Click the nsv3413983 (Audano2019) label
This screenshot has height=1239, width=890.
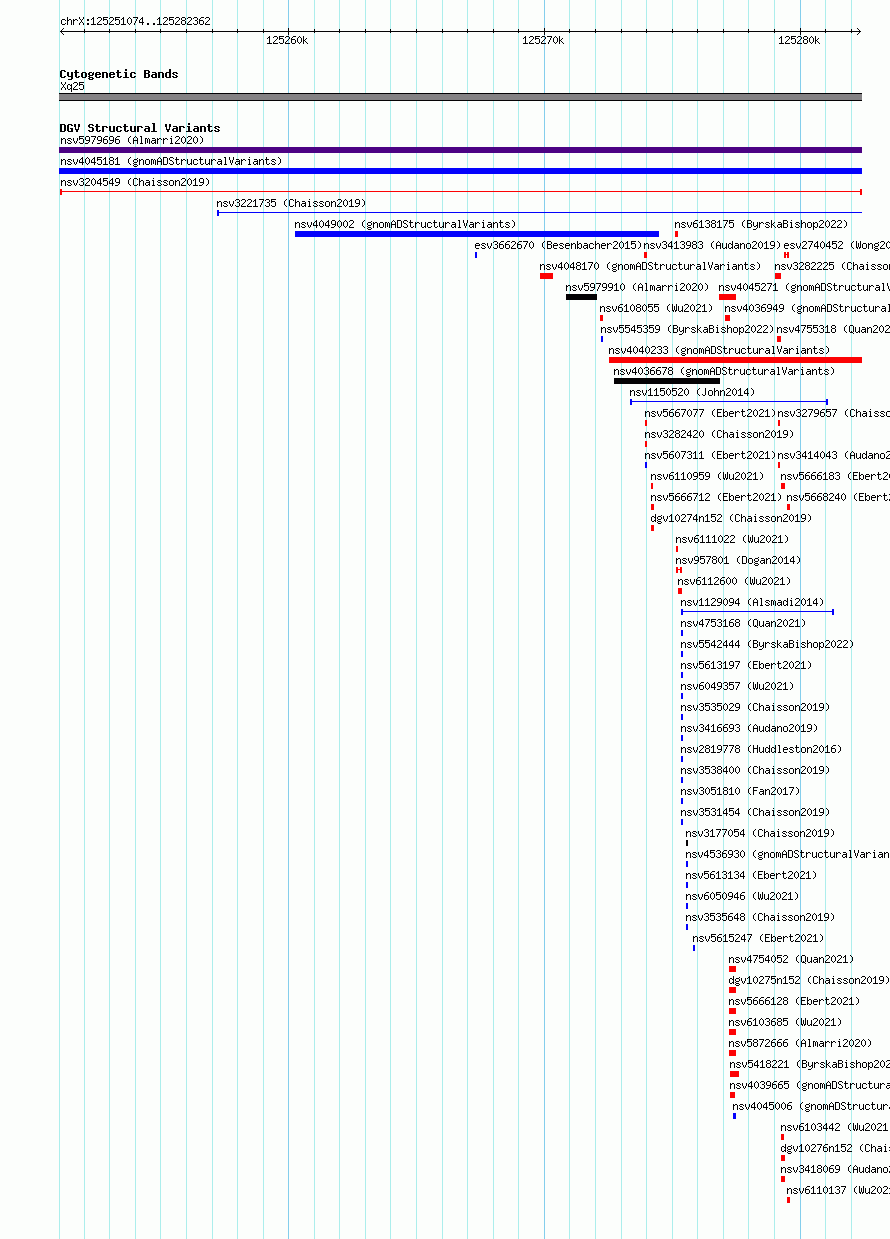712,245
